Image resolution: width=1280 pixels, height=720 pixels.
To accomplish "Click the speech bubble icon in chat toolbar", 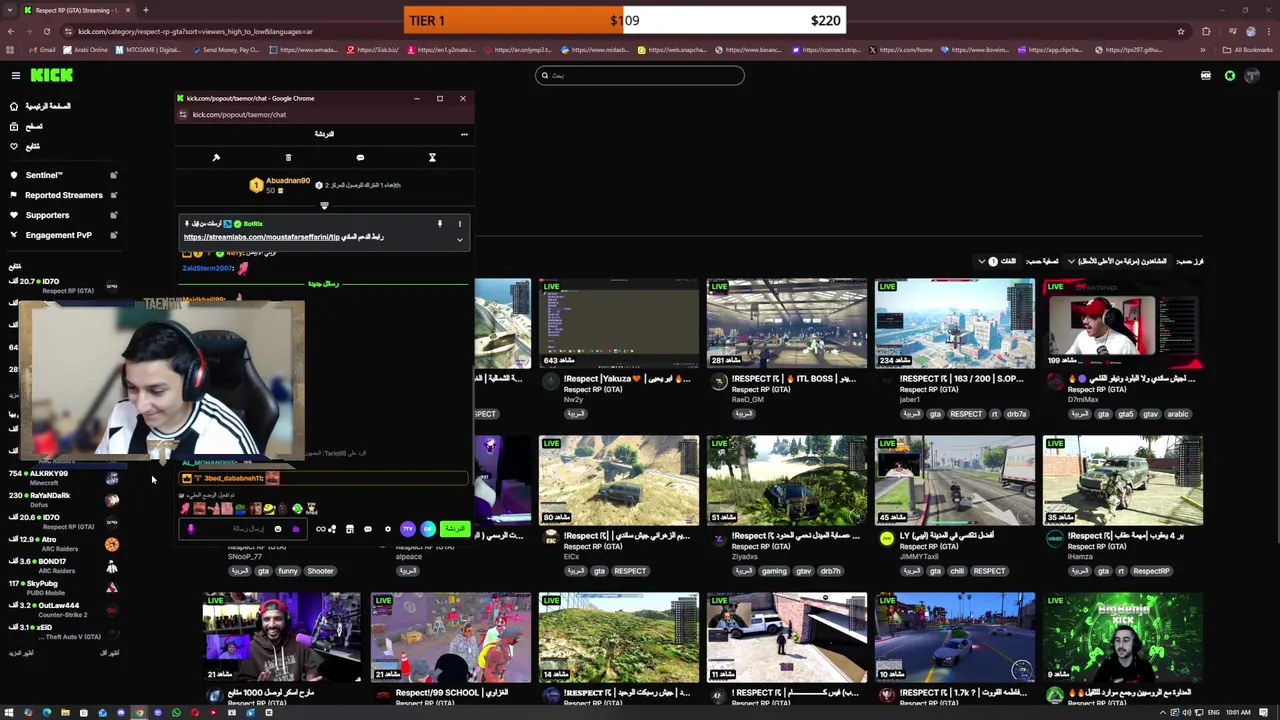I will tap(360, 157).
